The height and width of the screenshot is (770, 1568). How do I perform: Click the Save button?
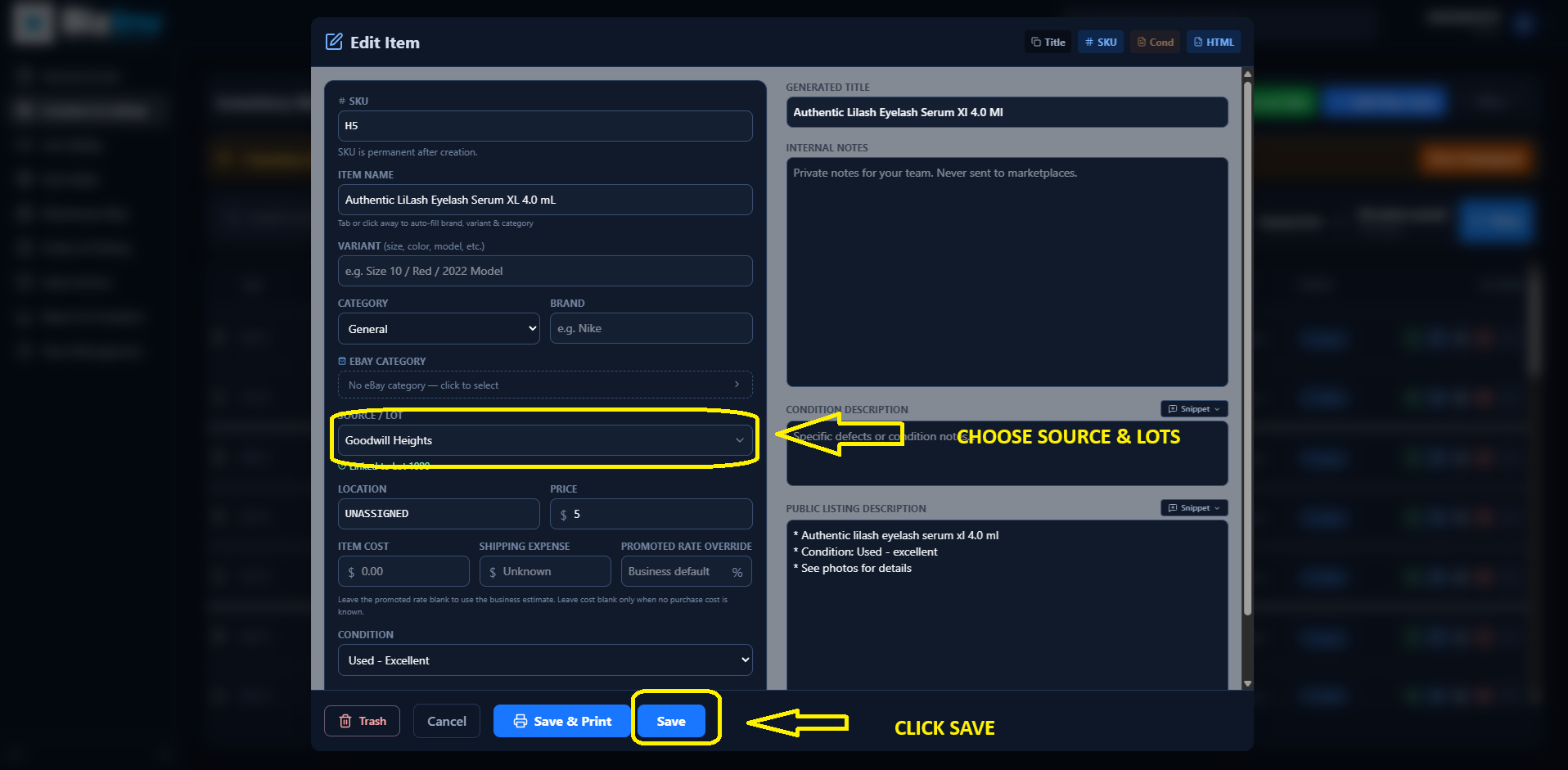tap(671, 721)
